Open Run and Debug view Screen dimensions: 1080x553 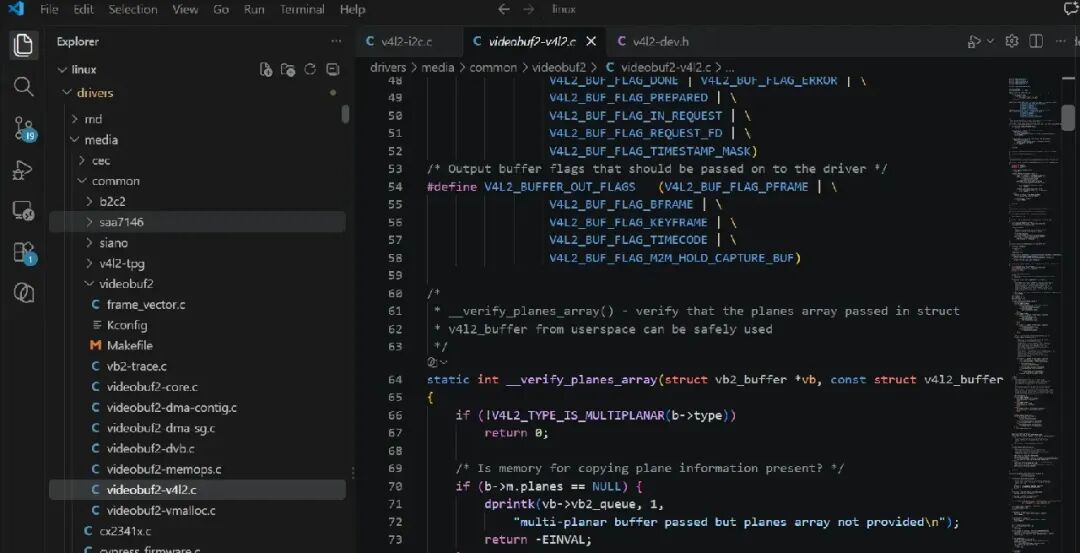23,170
